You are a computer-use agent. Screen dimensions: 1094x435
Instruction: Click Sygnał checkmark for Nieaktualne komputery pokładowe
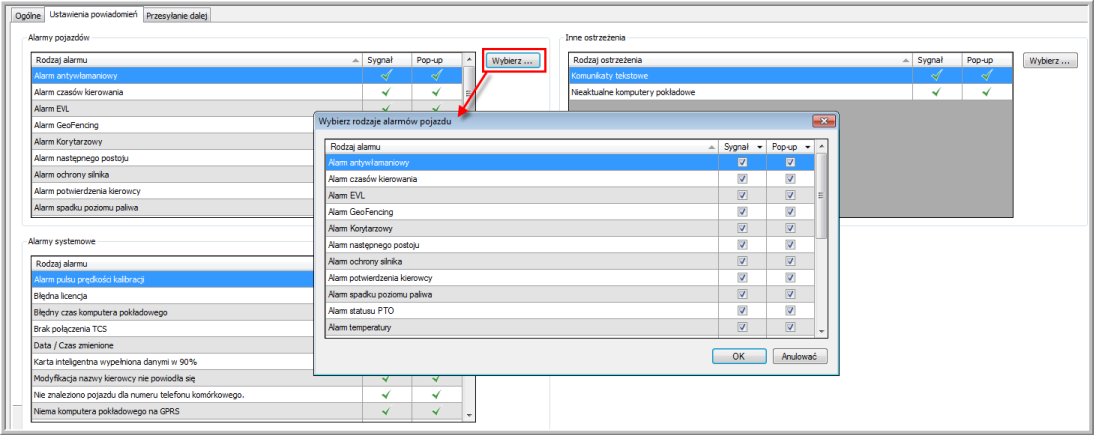[936, 92]
